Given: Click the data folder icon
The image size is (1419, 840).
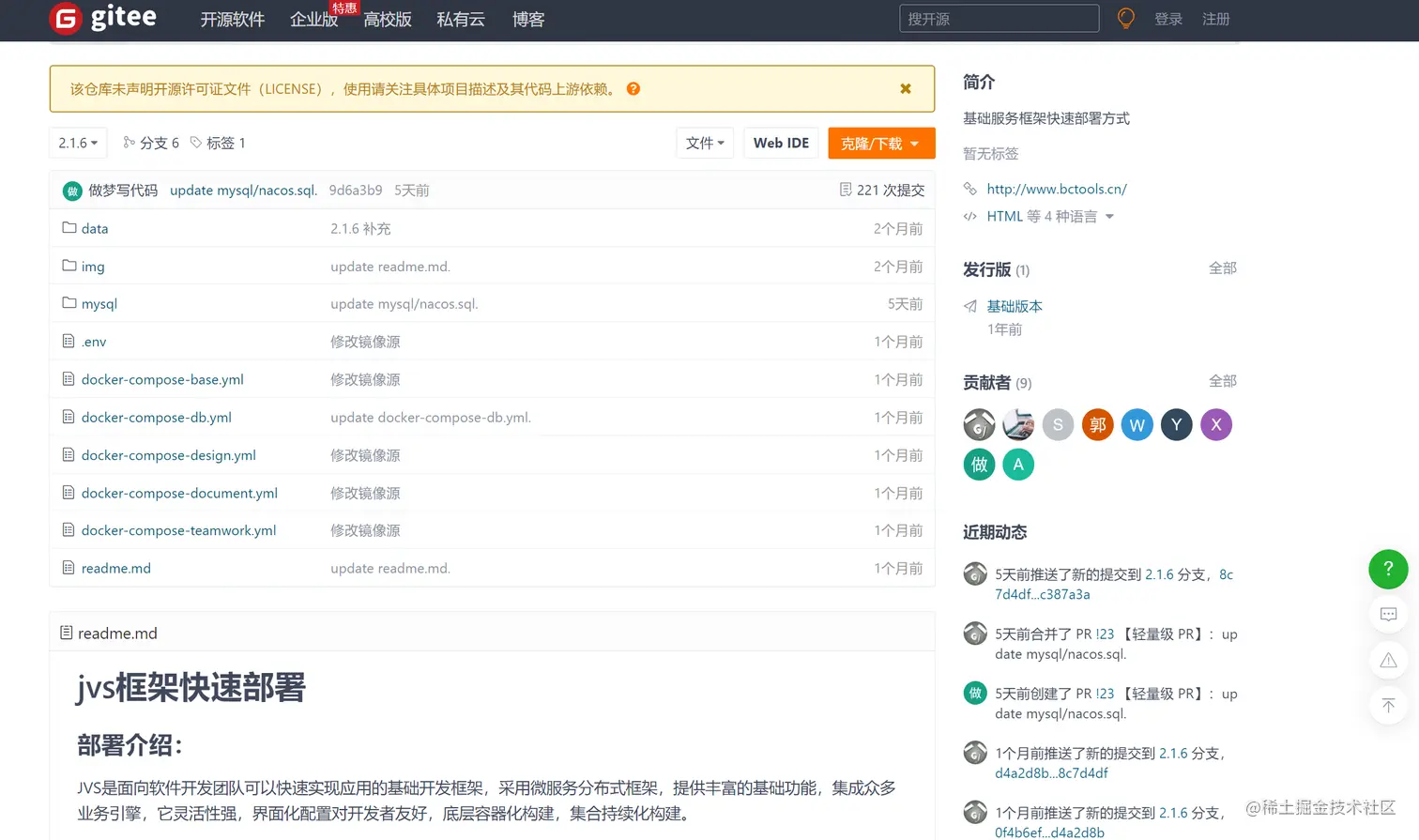Looking at the screenshot, I should [69, 227].
